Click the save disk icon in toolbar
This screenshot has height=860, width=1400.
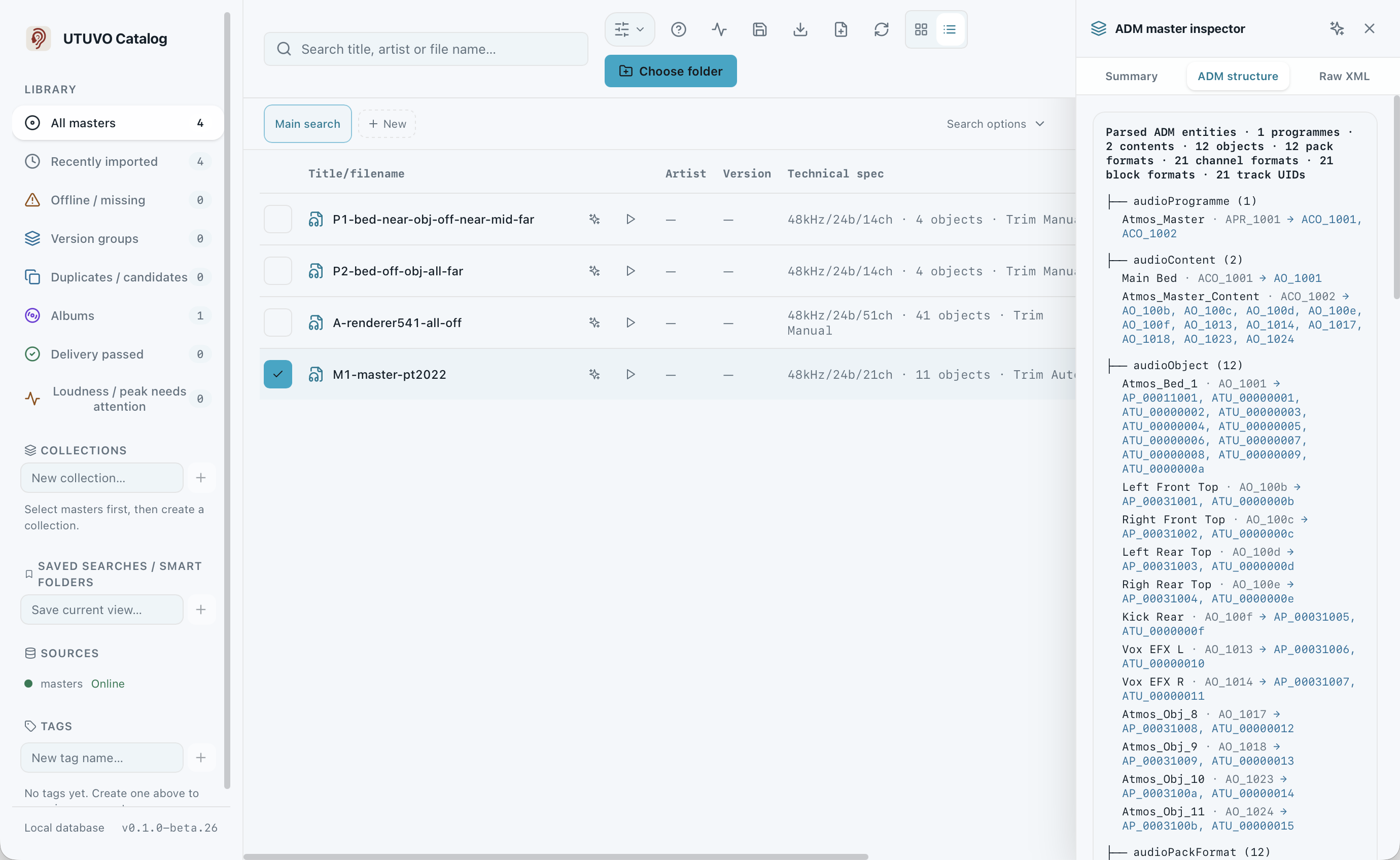tap(759, 29)
